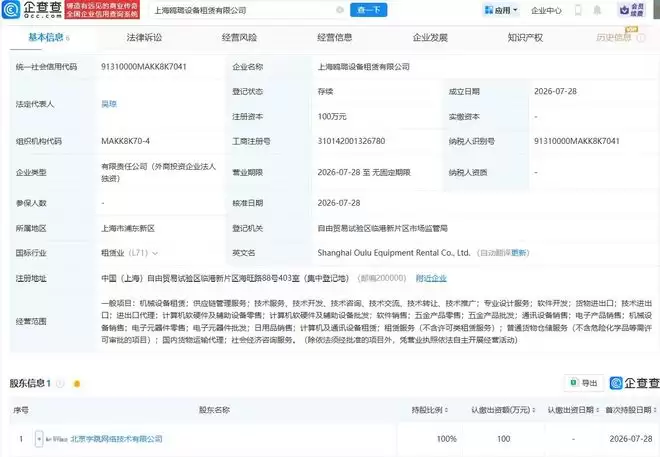This screenshot has height=457, width=660.
Task: Click the 上海市浦东新区 region value
Action: [128, 228]
